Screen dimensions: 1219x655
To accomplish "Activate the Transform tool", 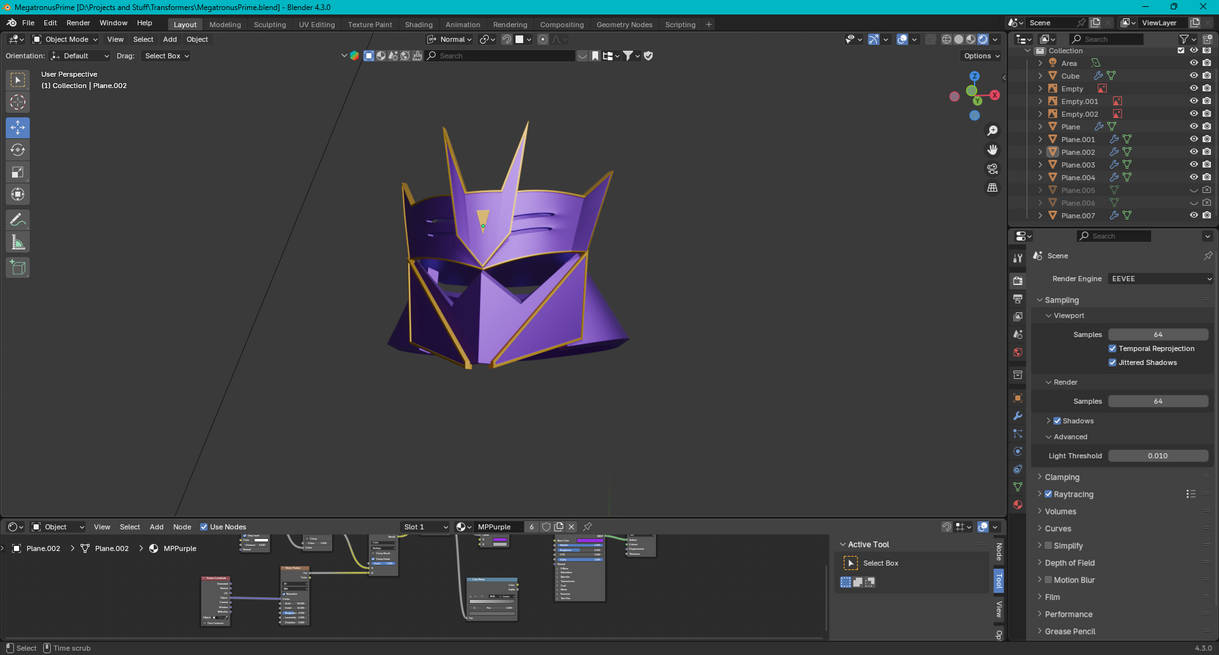I will 18,194.
